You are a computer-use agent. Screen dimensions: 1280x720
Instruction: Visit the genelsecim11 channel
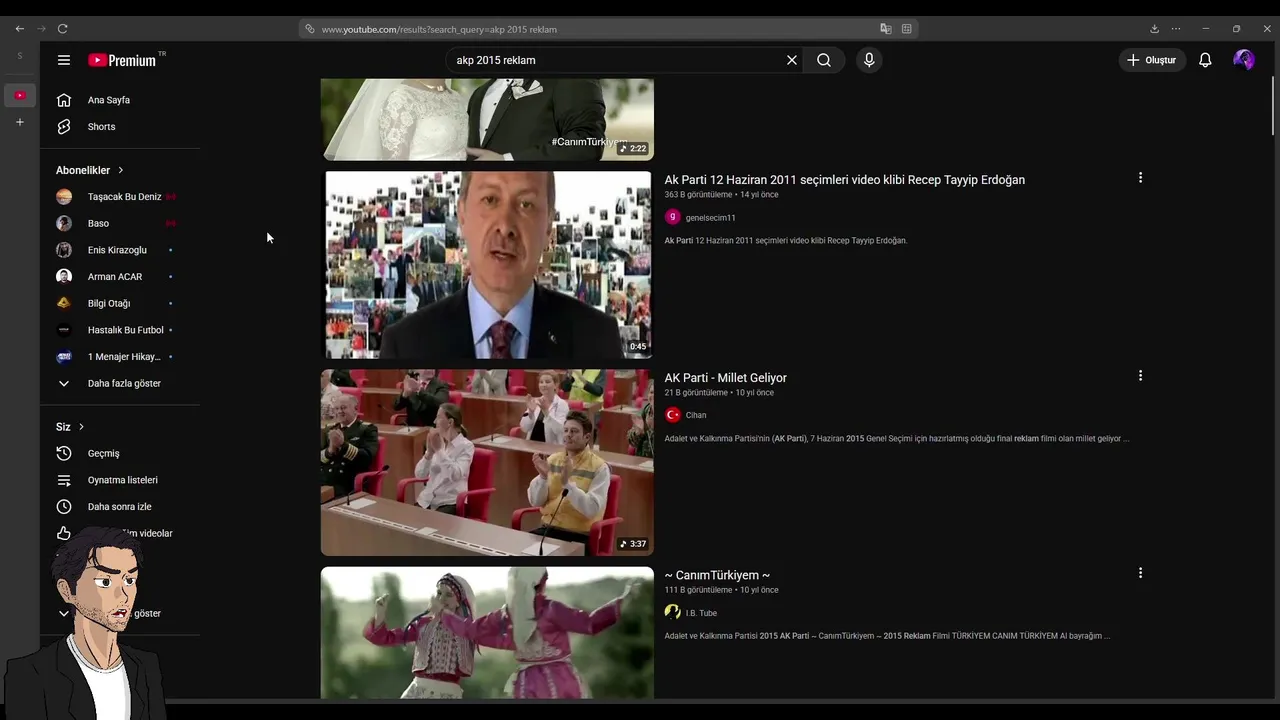click(710, 218)
